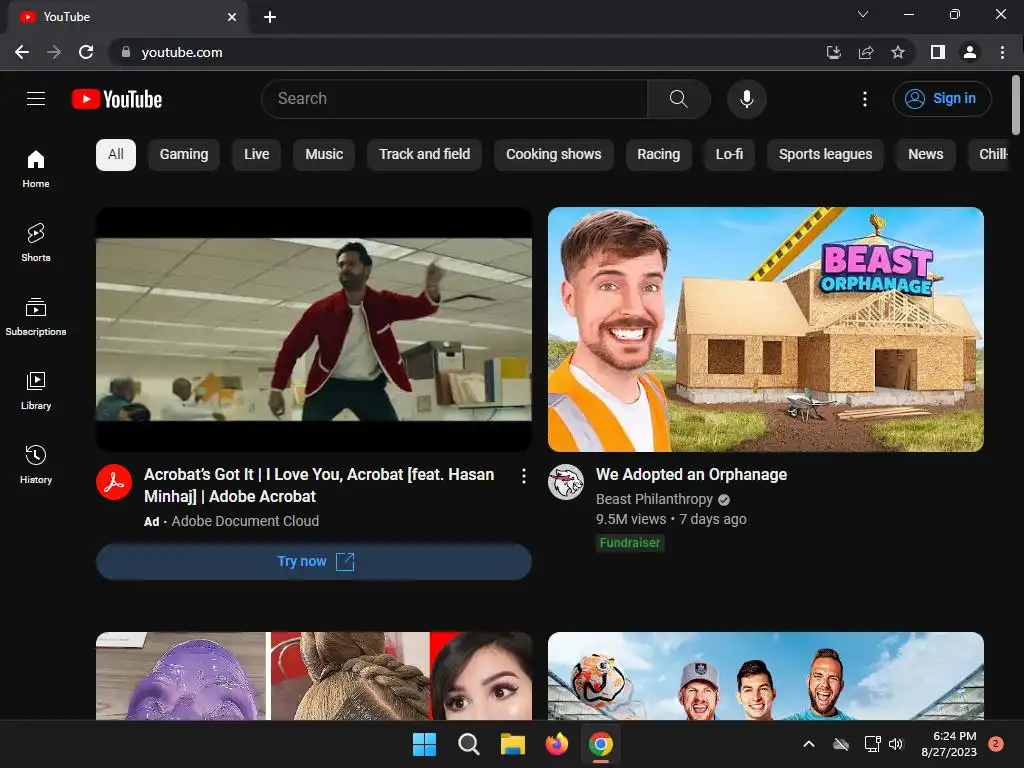Open Firefox from taskbar

[556, 744]
